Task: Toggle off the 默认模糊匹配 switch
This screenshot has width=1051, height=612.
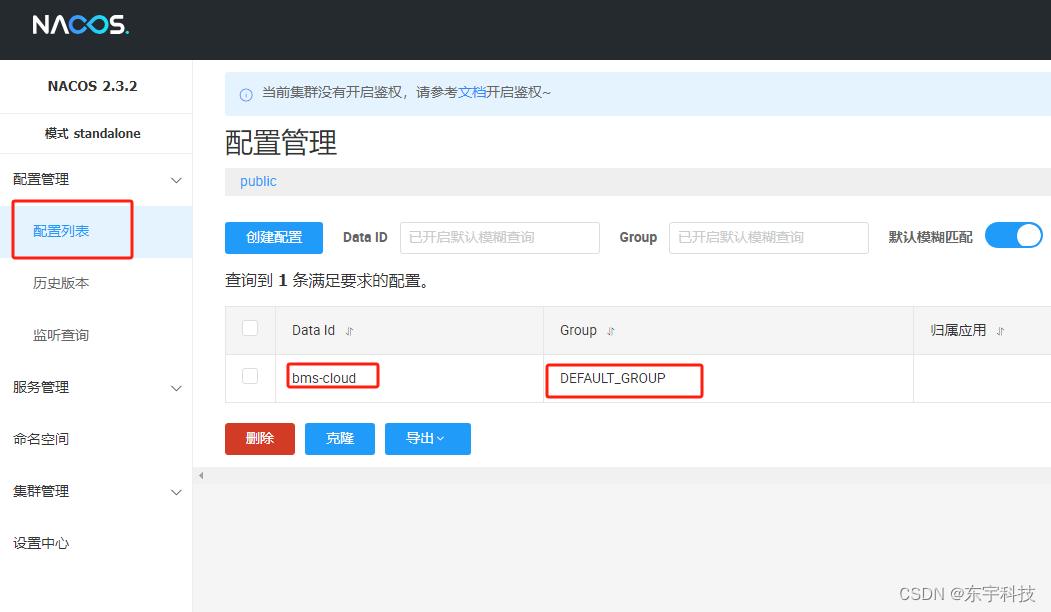Action: click(x=1013, y=235)
